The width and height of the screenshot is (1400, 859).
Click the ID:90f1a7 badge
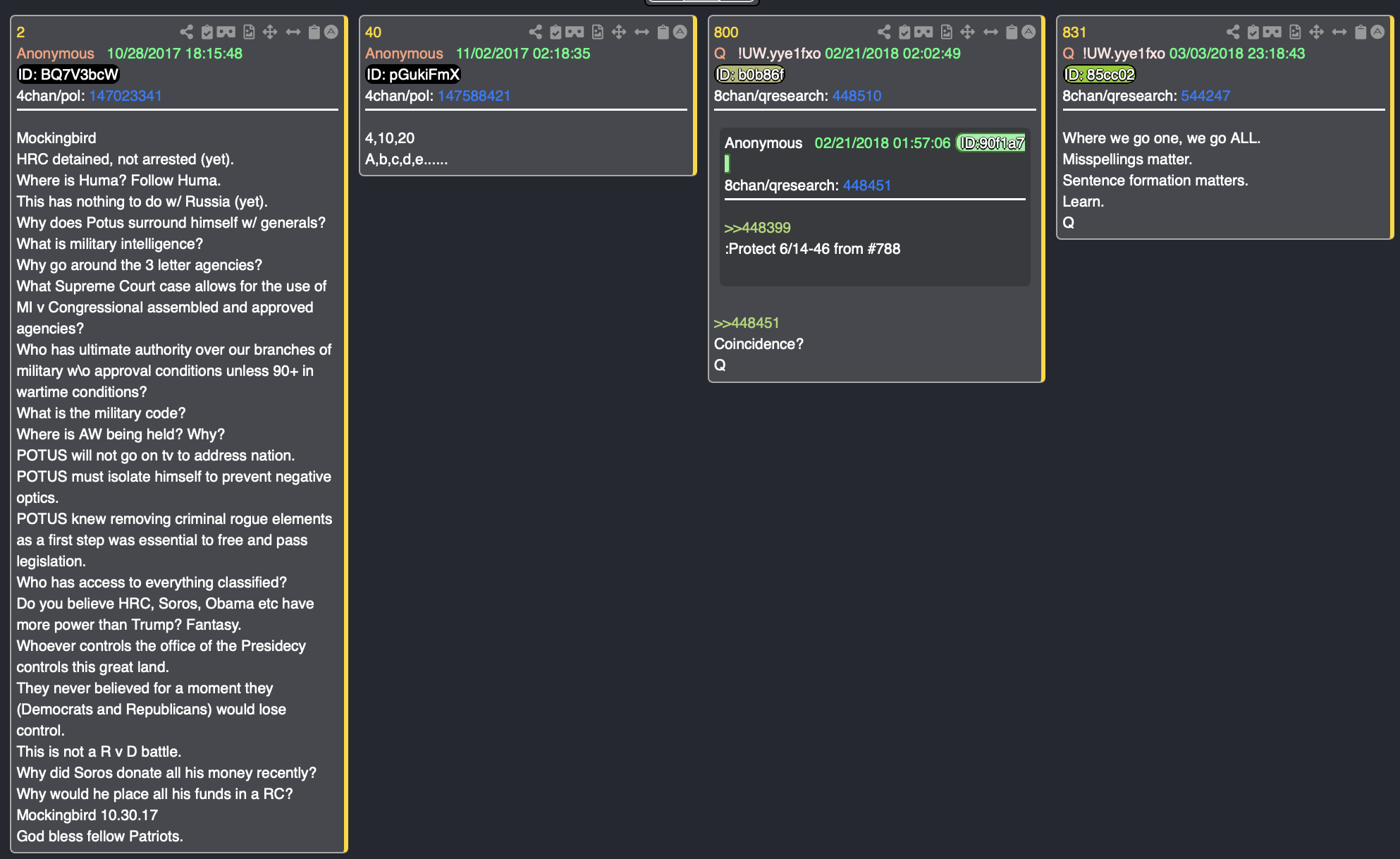(991, 143)
